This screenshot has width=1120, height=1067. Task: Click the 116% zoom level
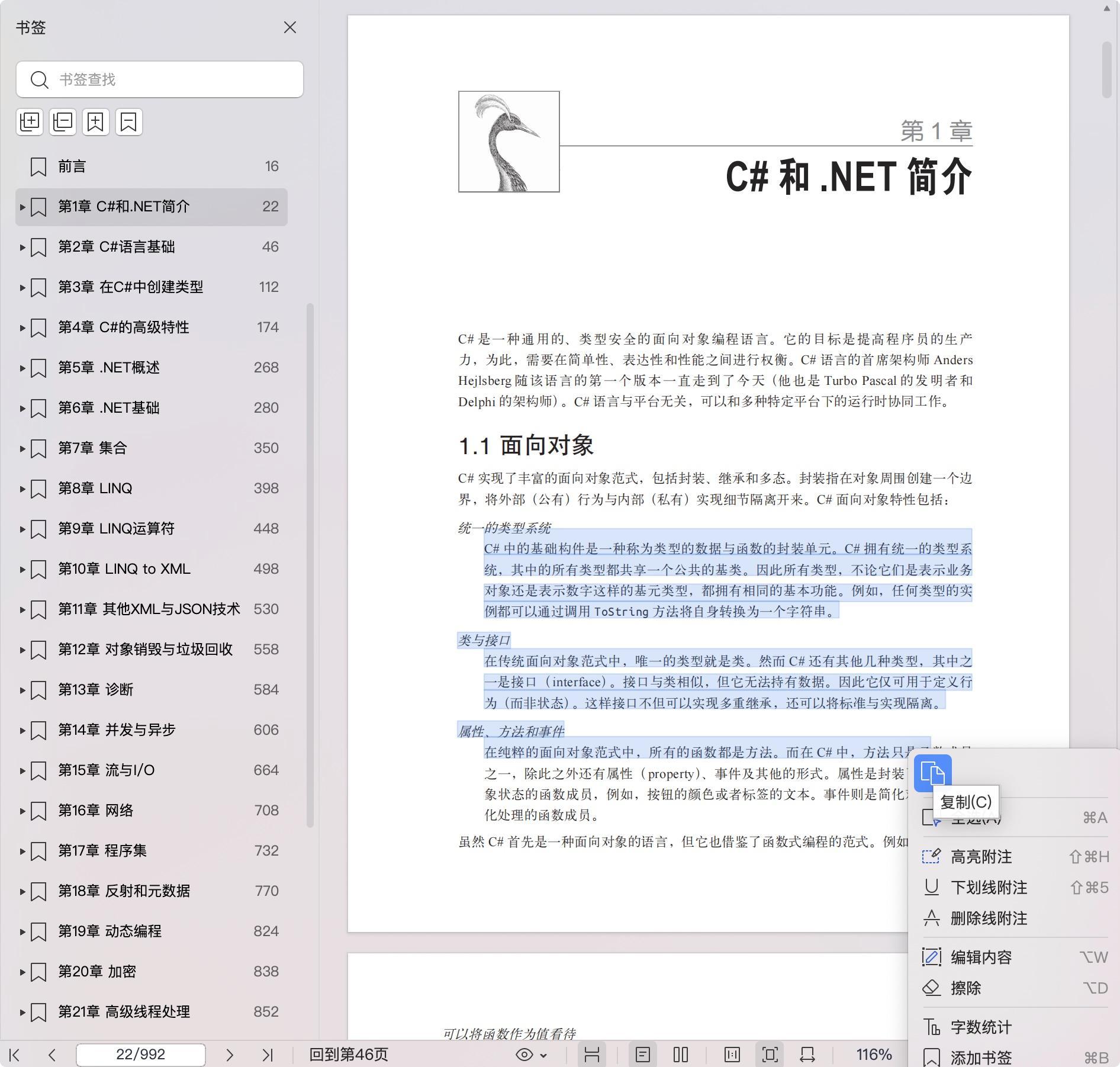[x=874, y=1055]
